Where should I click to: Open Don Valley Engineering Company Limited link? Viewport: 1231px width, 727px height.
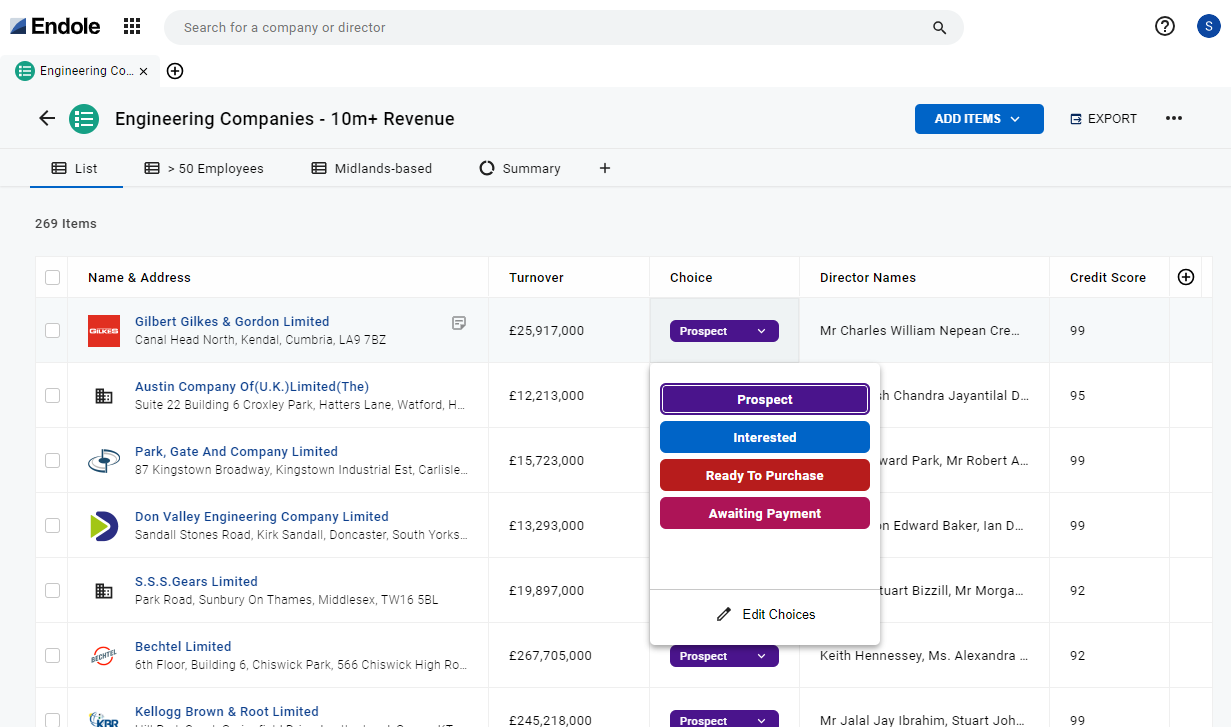click(x=262, y=517)
